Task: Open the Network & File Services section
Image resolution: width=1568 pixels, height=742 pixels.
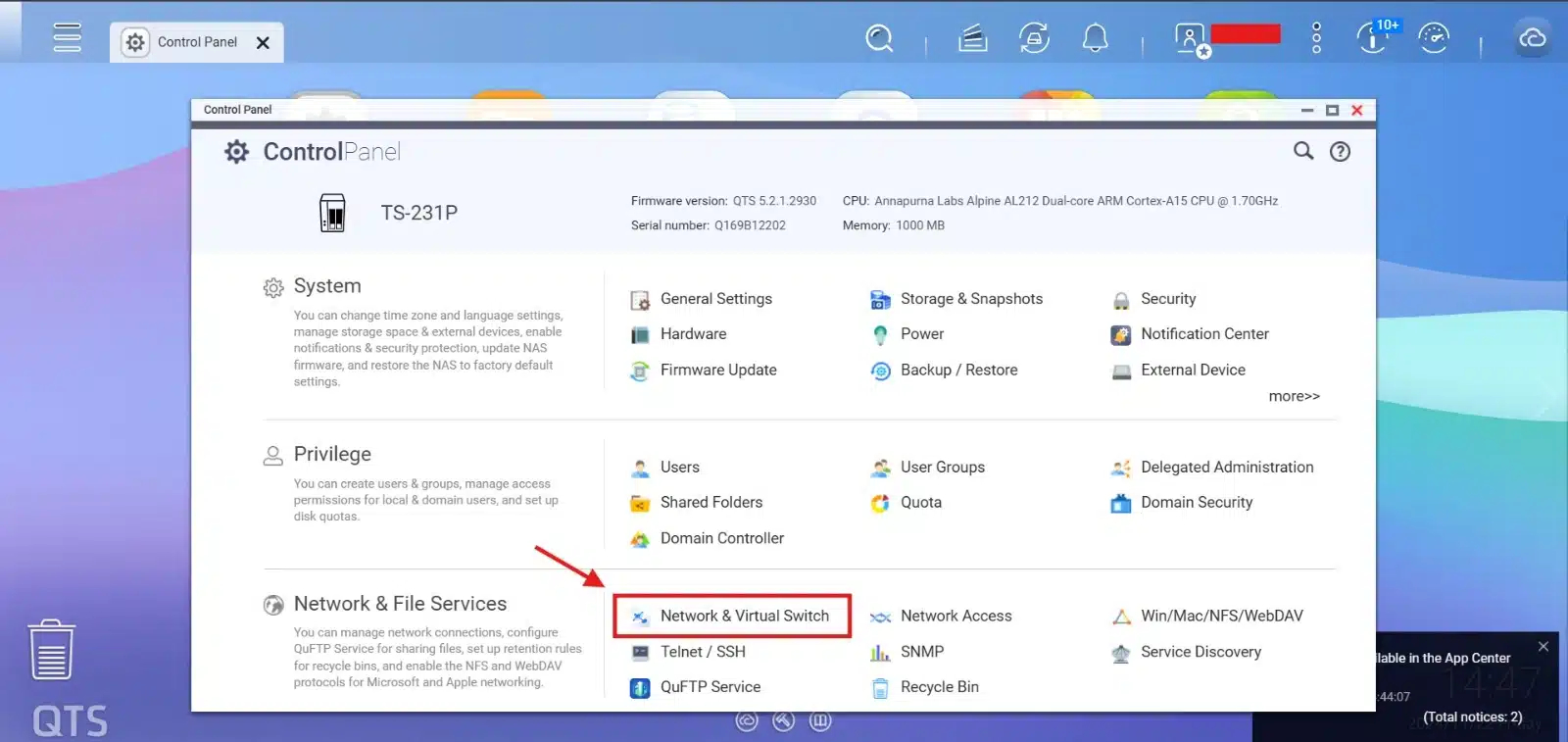Action: tap(400, 604)
